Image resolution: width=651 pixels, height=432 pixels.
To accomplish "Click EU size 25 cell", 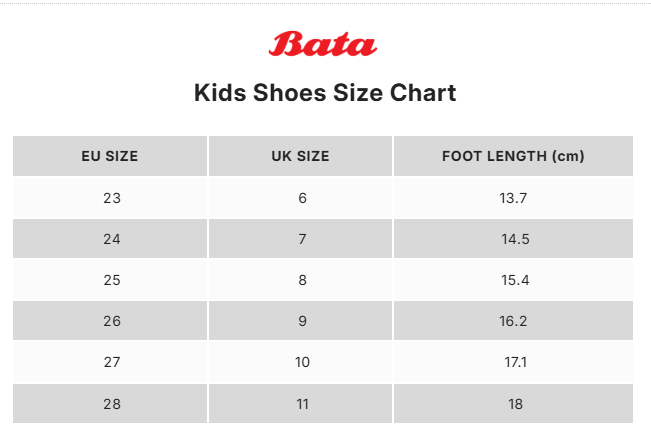I will click(111, 280).
